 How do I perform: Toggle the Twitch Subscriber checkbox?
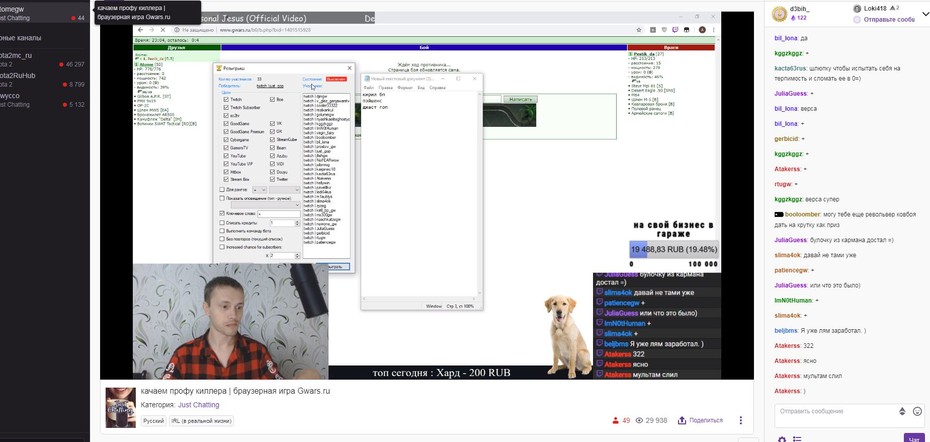[226, 107]
